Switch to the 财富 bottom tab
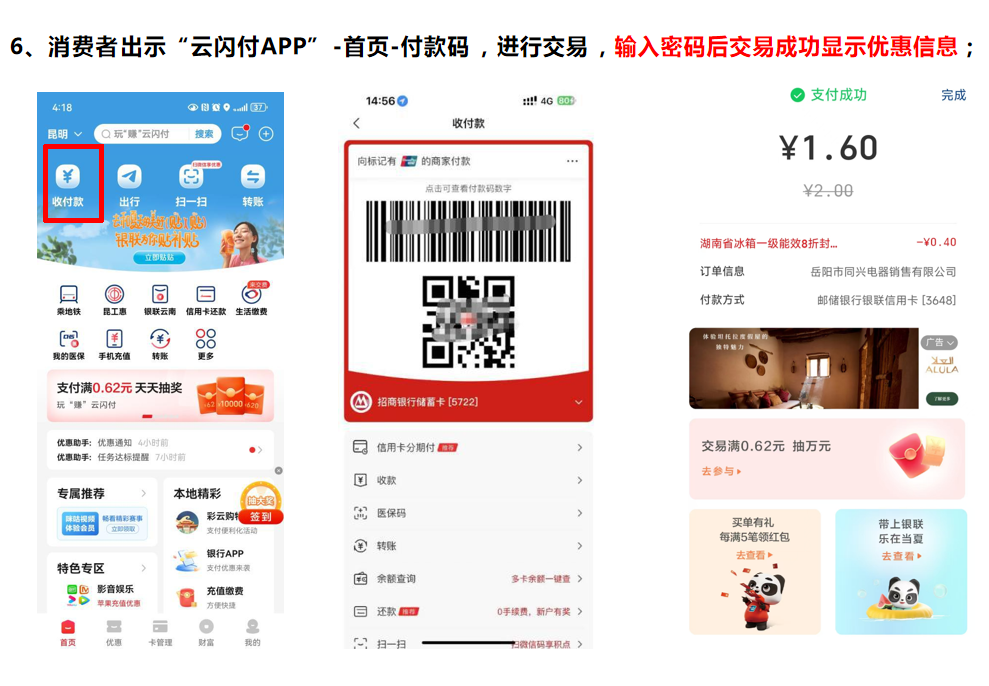 206,632
